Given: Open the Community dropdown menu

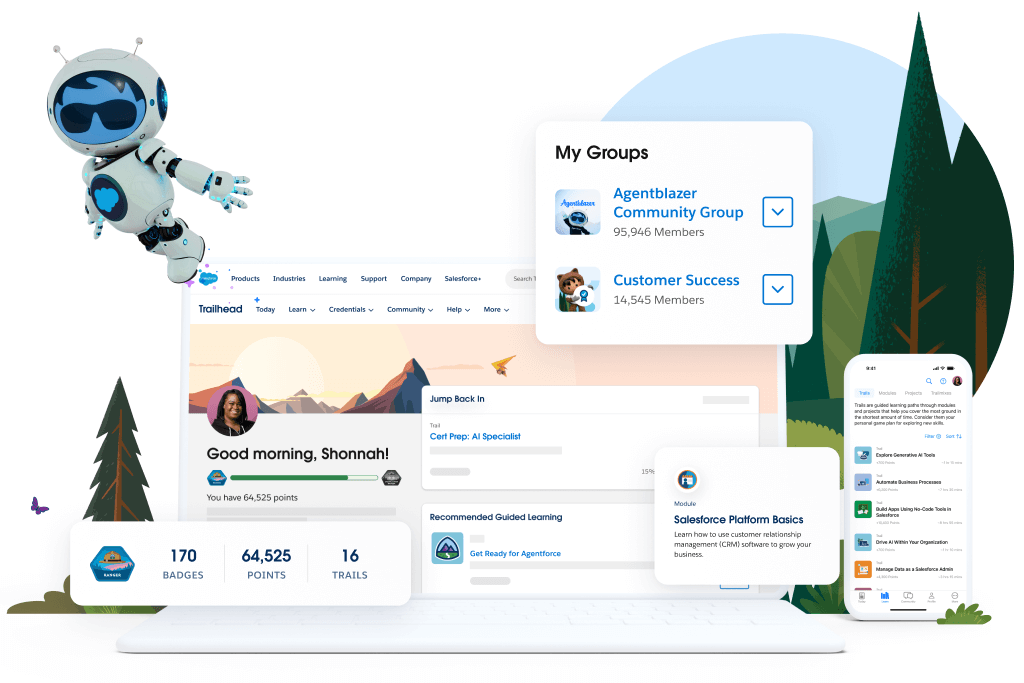Looking at the screenshot, I should click(x=410, y=310).
